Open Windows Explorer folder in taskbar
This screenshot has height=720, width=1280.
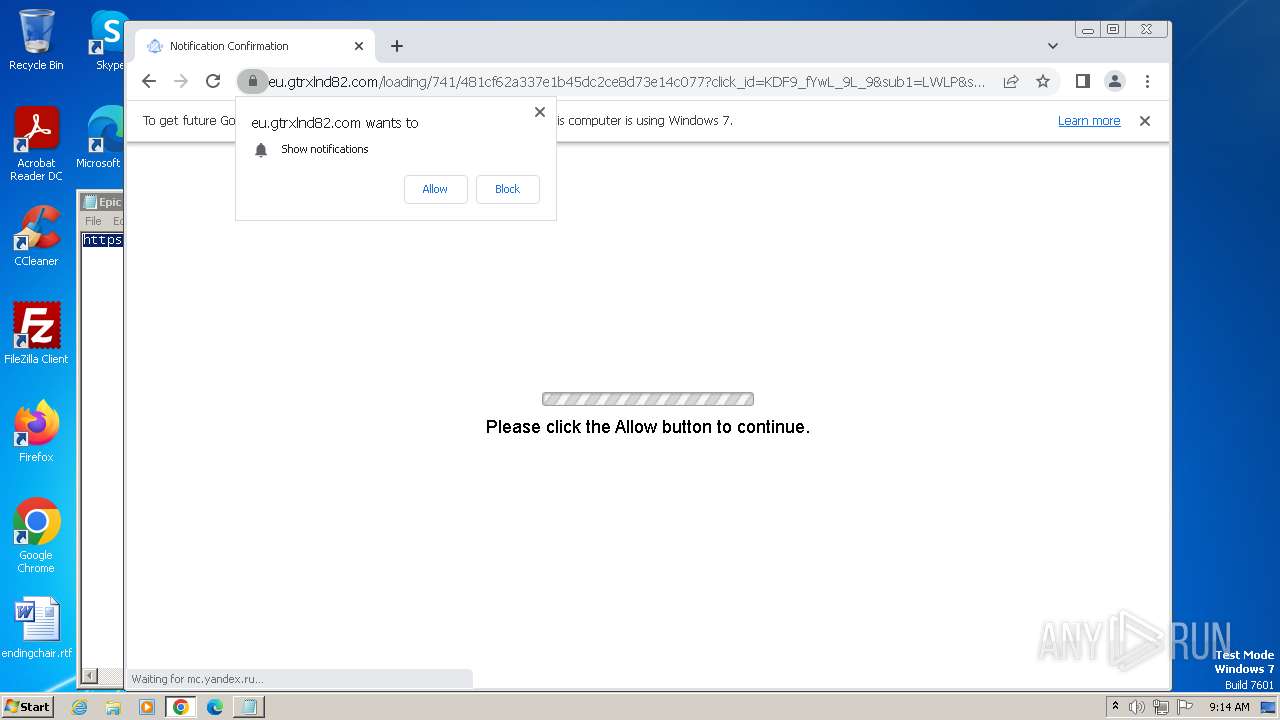click(113, 707)
